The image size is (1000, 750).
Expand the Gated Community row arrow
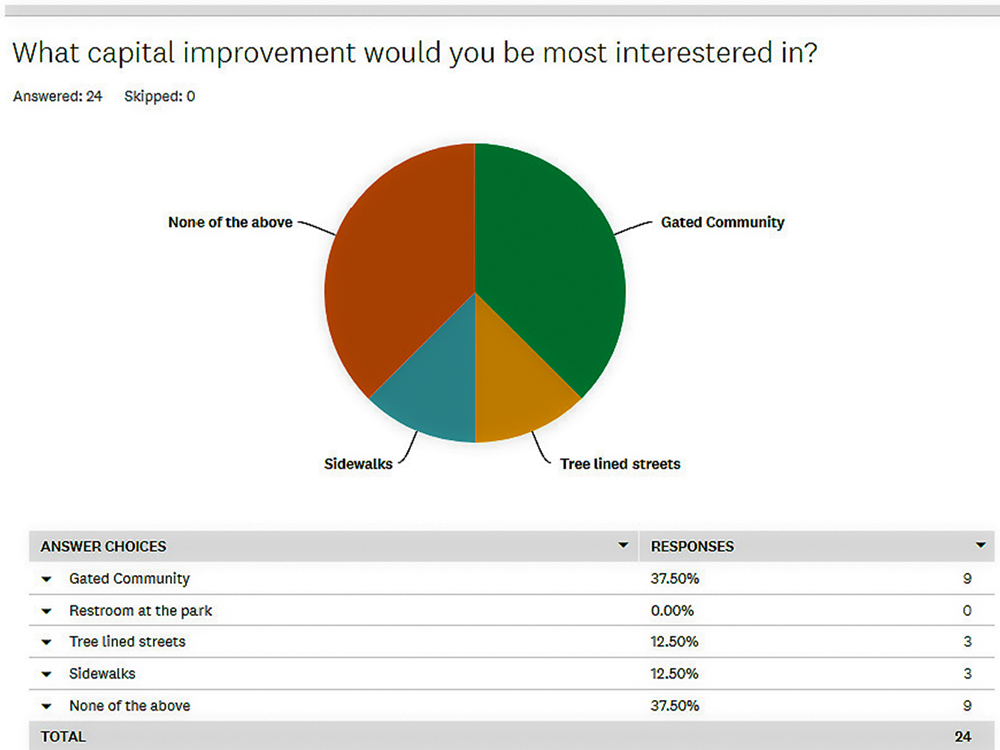tap(46, 579)
